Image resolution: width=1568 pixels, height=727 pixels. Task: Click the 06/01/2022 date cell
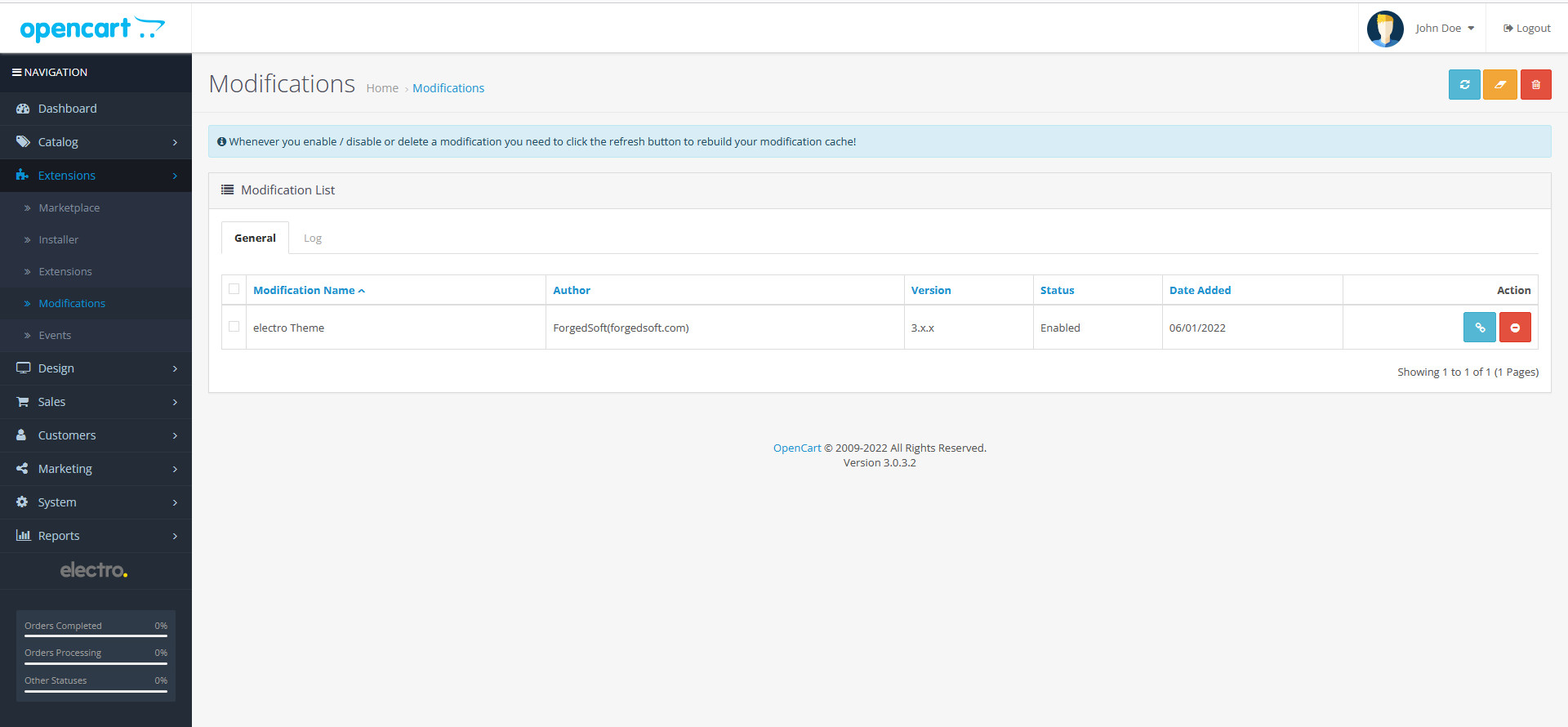[x=1252, y=328]
